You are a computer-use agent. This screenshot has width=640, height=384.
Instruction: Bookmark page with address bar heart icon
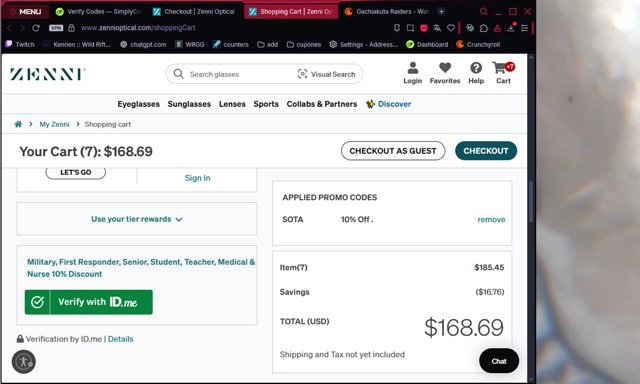[x=451, y=28]
